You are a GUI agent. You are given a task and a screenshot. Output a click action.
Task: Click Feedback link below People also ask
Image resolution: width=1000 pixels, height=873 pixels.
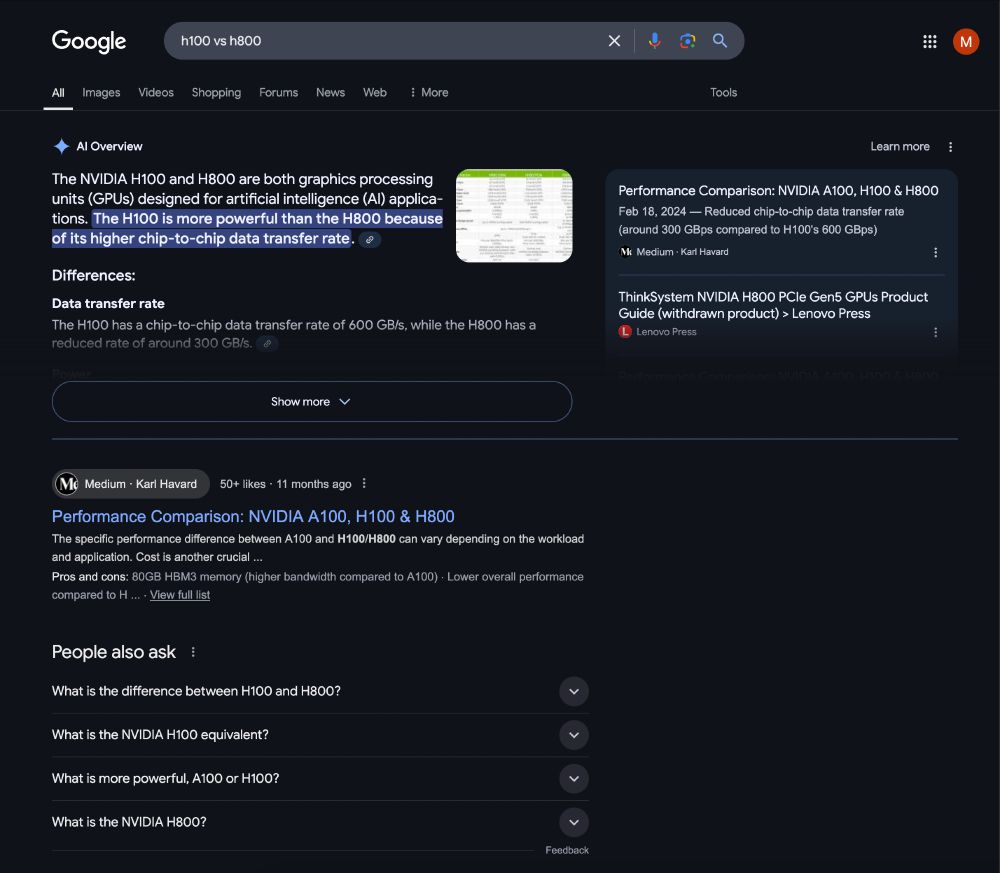tap(567, 850)
